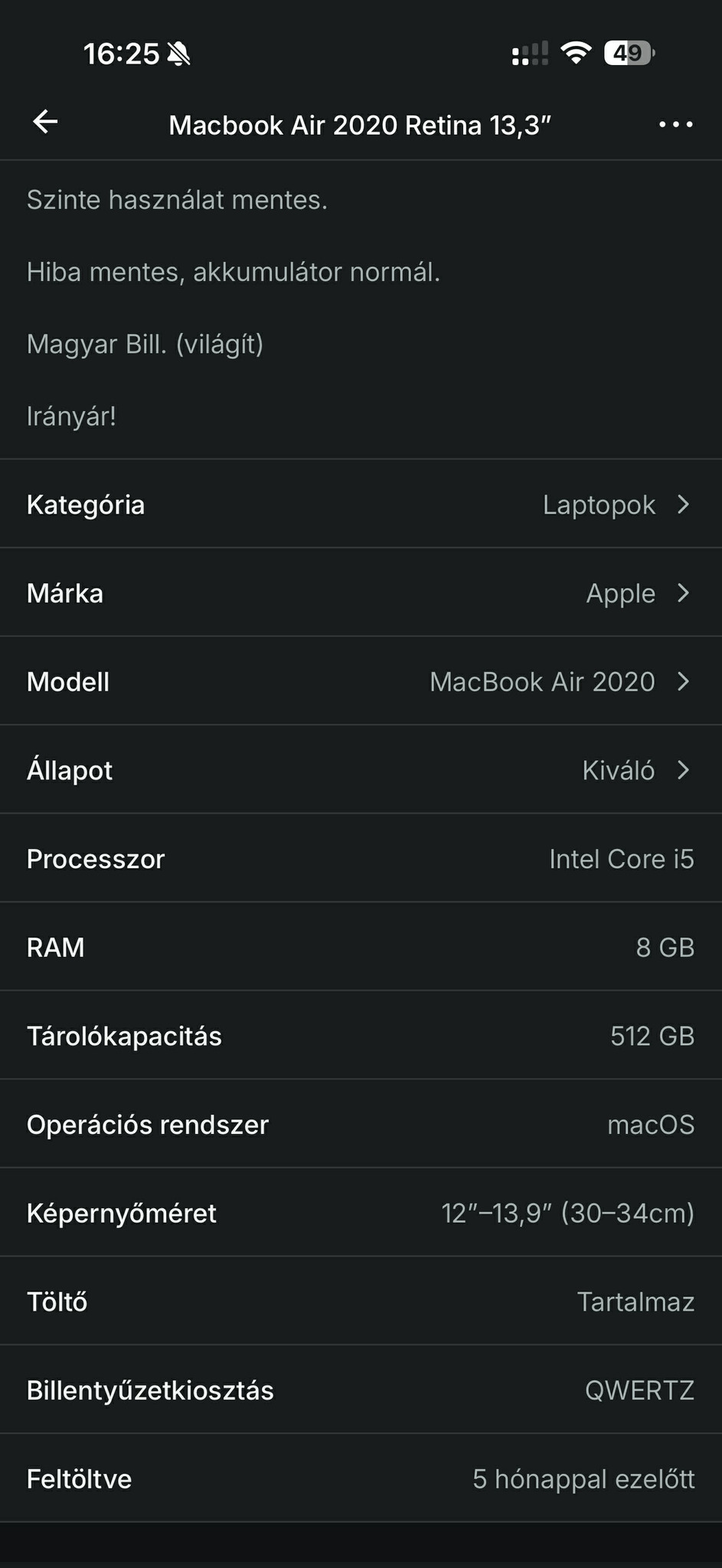Tap the listing title in header
Screen dimensions: 722x1568
(360, 125)
